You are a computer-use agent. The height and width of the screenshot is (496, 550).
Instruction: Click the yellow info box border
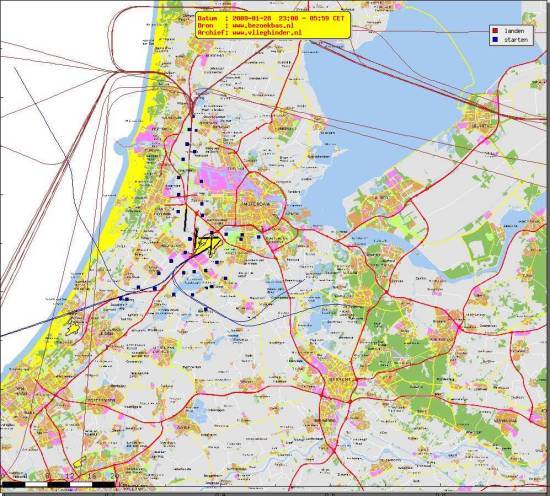(273, 25)
